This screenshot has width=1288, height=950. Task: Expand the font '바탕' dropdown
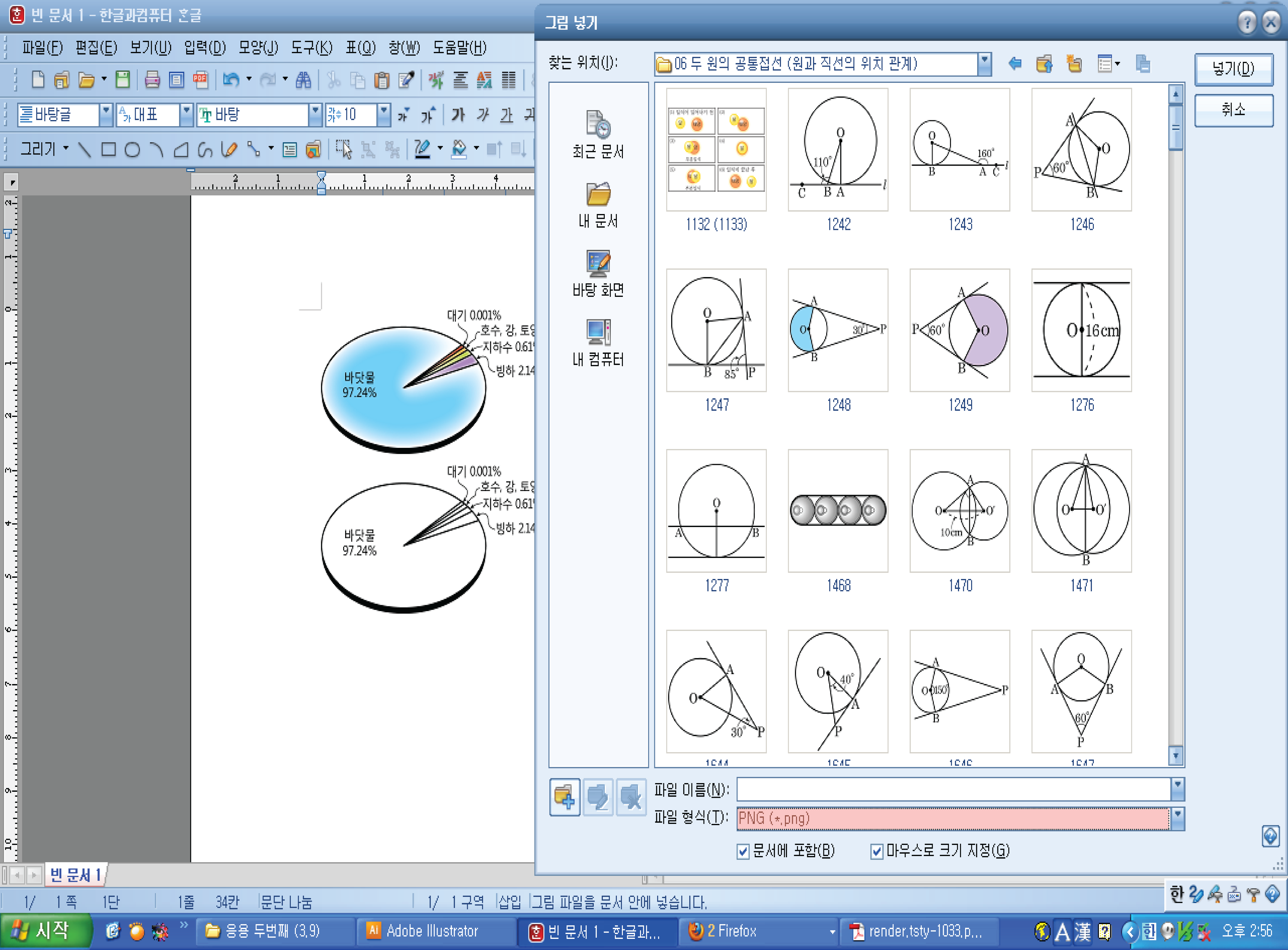click(315, 115)
